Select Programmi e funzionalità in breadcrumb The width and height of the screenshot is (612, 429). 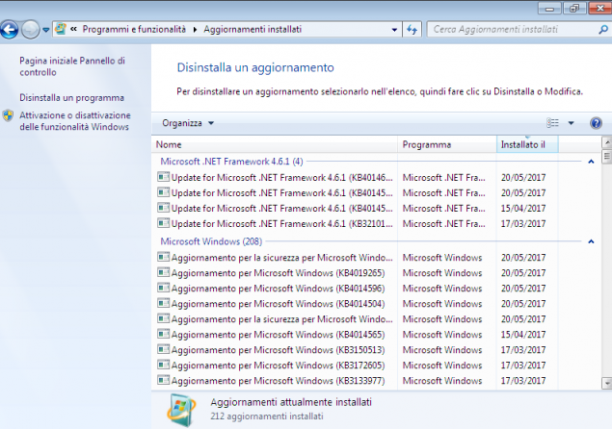134,29
